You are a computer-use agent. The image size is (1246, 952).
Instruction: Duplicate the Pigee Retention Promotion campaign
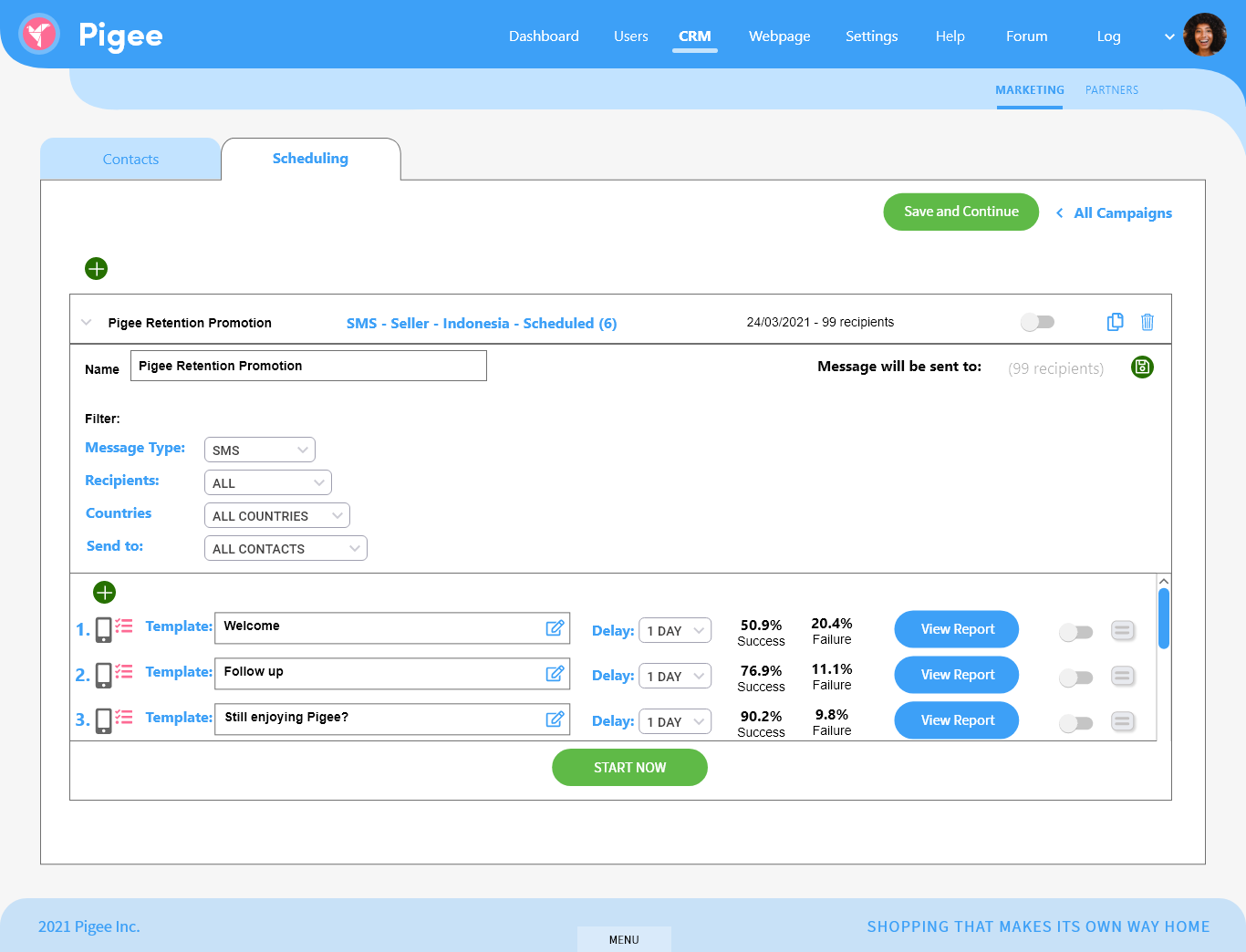[x=1115, y=322]
